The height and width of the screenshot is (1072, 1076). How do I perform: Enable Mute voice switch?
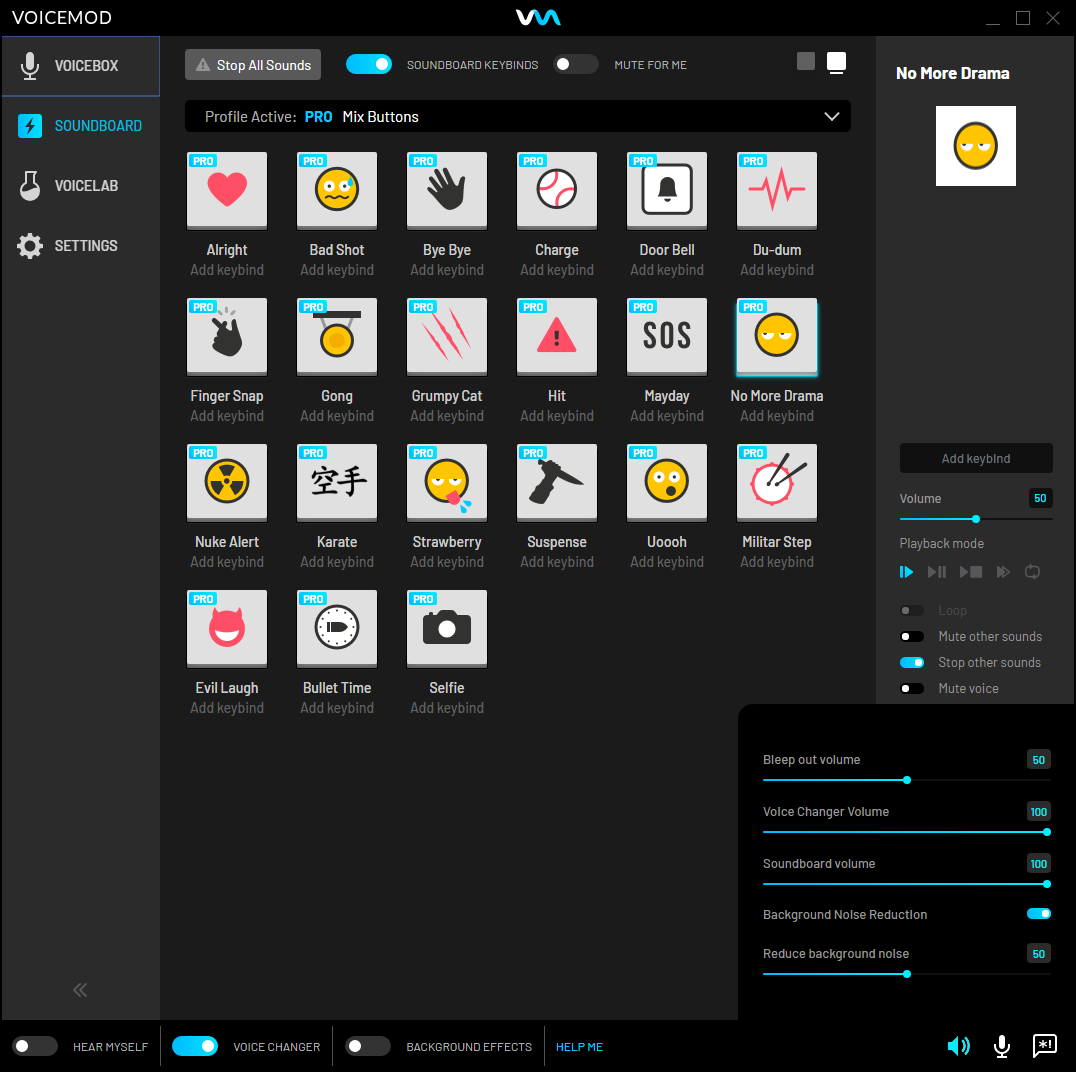(x=911, y=688)
